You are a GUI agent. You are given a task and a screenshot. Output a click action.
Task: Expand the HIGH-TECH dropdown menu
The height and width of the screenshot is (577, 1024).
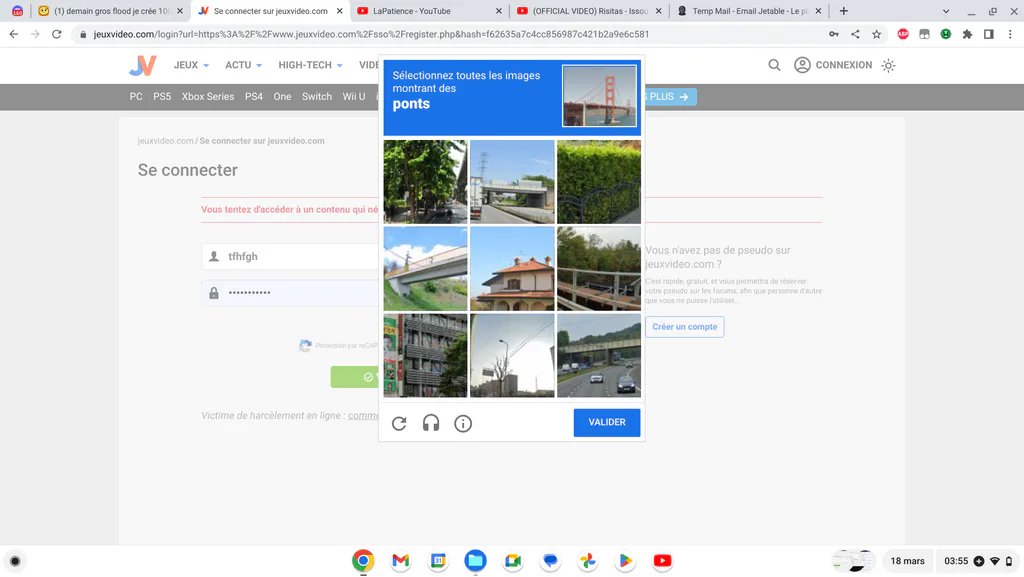coord(310,65)
